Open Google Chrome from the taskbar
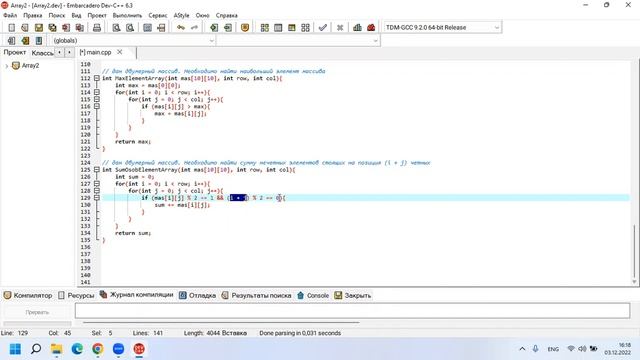Viewport: 640px width, 360px height. coord(98,349)
